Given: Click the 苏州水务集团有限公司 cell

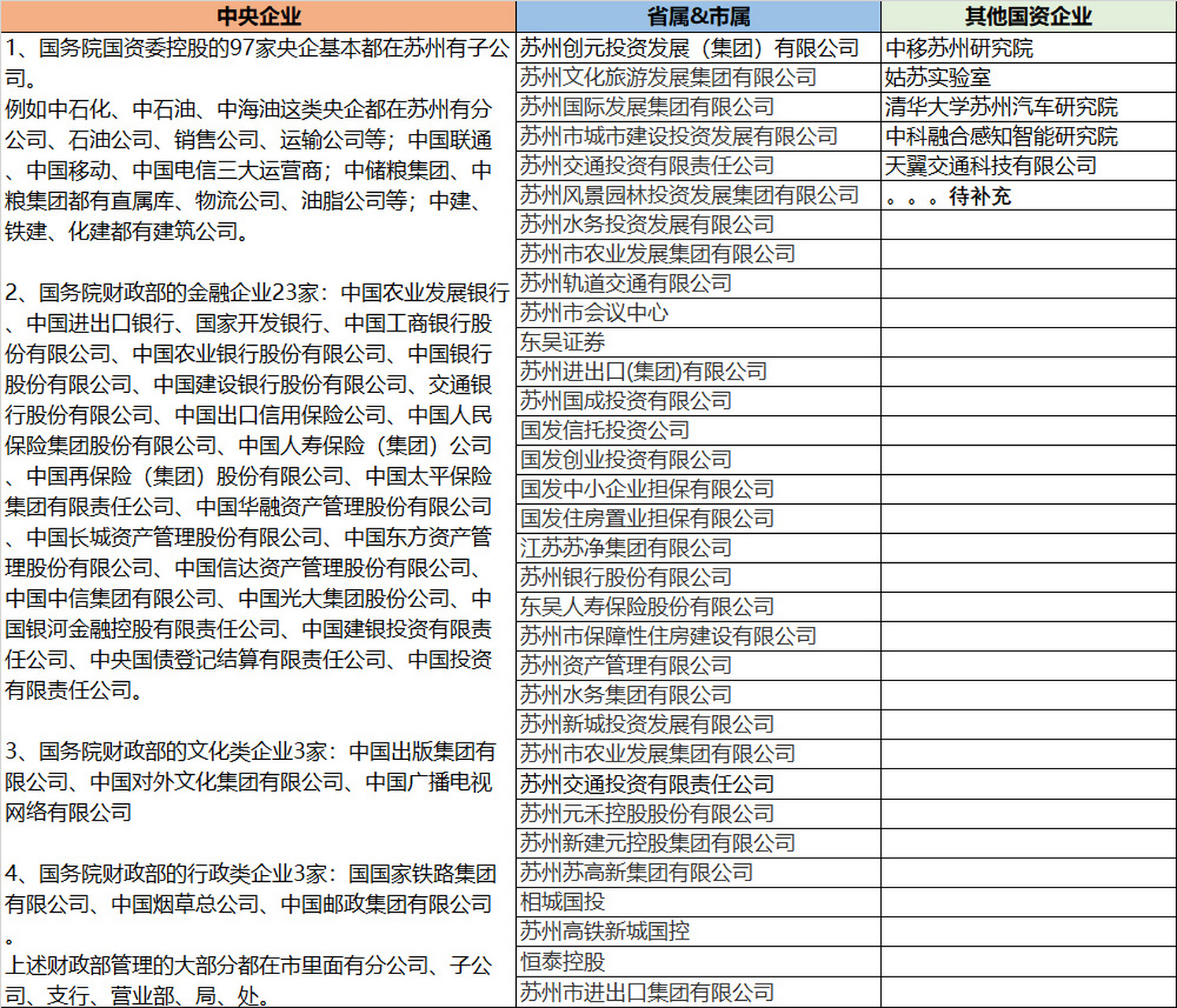Looking at the screenshot, I should click(x=698, y=695).
